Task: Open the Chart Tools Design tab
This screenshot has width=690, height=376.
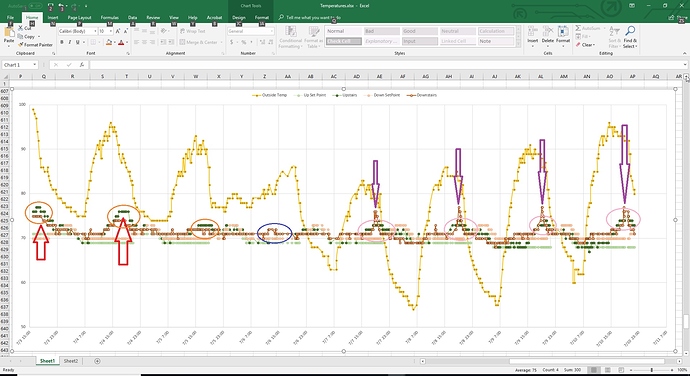Action: [239, 18]
